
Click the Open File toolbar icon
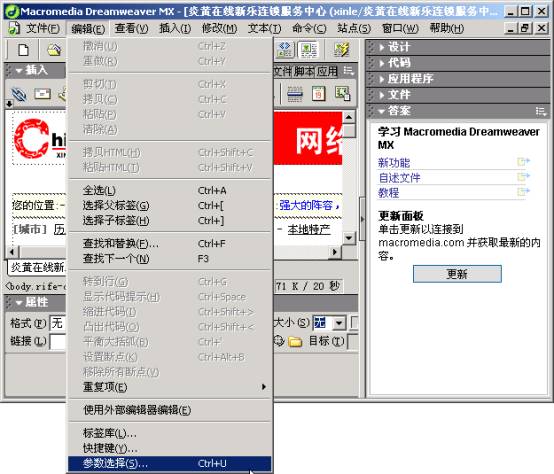[x=54, y=50]
